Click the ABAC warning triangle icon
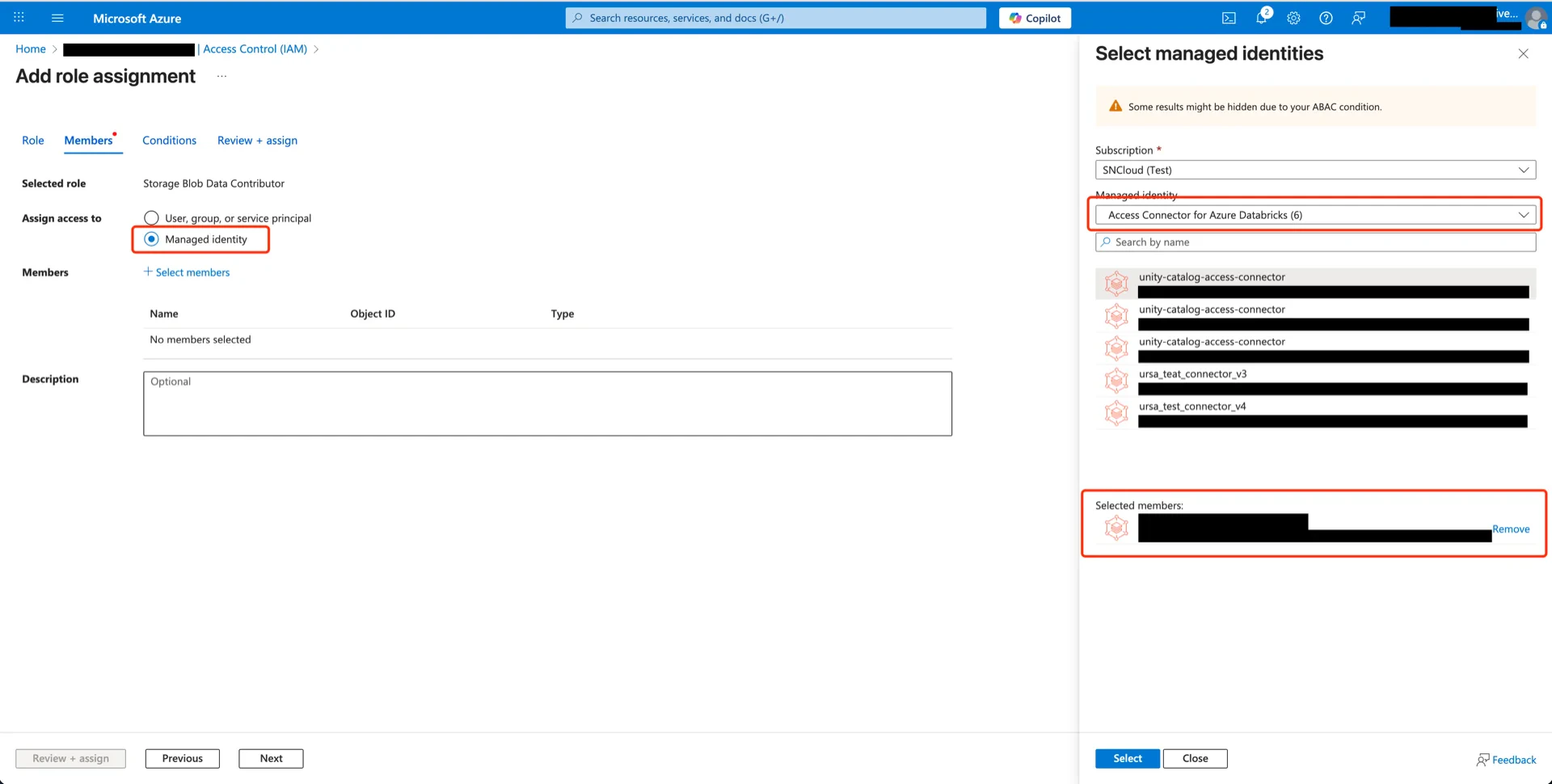The width and height of the screenshot is (1552, 784). click(x=1115, y=106)
